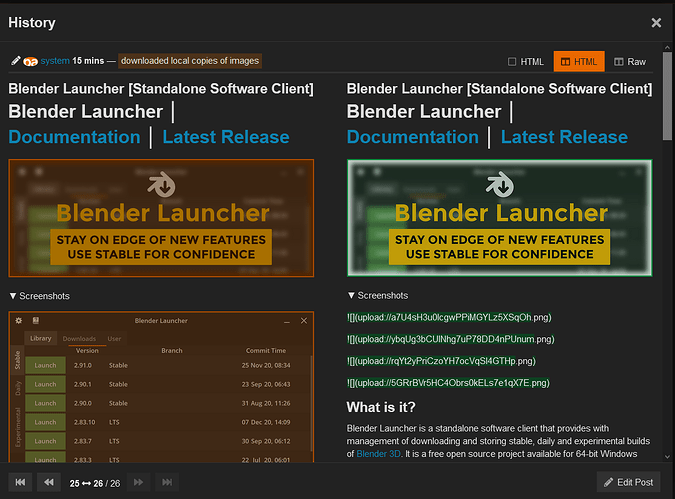Switch to the Raw diff view
The width and height of the screenshot is (675, 499).
(630, 62)
